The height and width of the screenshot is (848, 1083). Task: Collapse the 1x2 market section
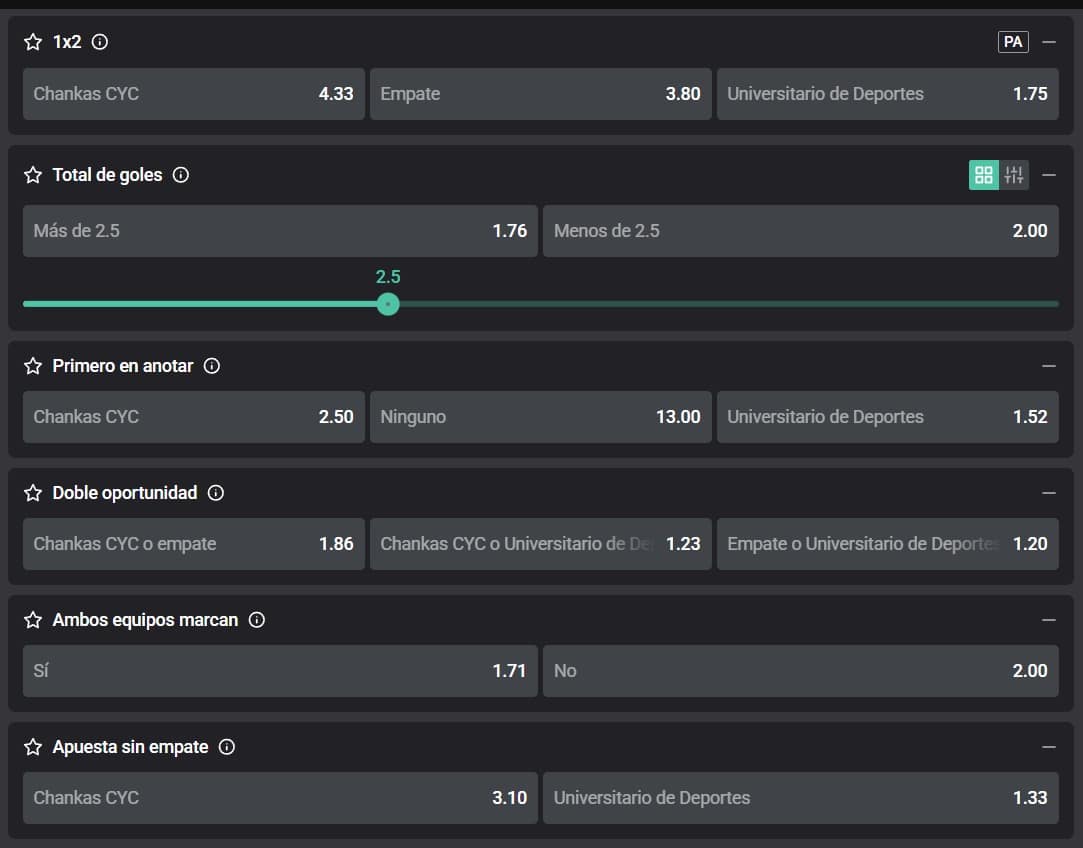tap(1049, 42)
